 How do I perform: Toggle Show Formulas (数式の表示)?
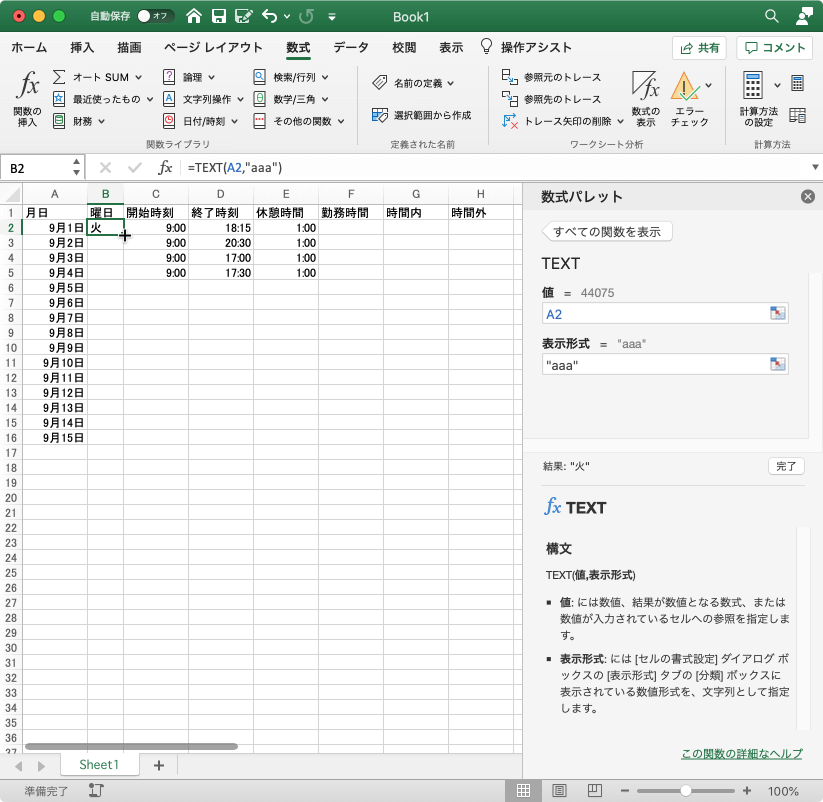(645, 99)
